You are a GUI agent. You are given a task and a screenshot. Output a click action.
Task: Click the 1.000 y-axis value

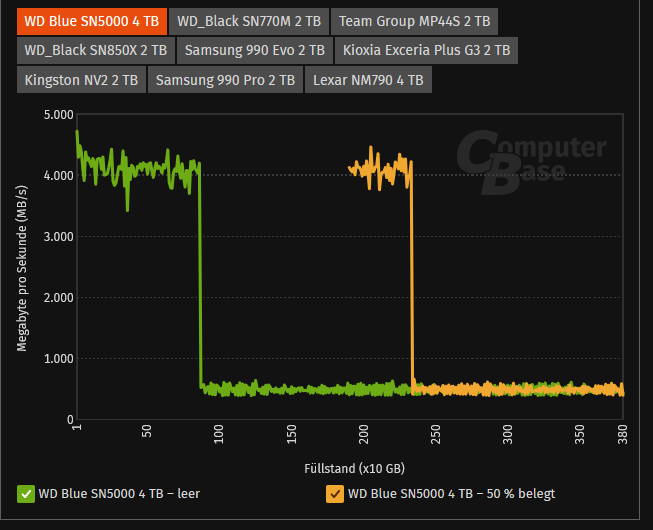tap(59, 359)
